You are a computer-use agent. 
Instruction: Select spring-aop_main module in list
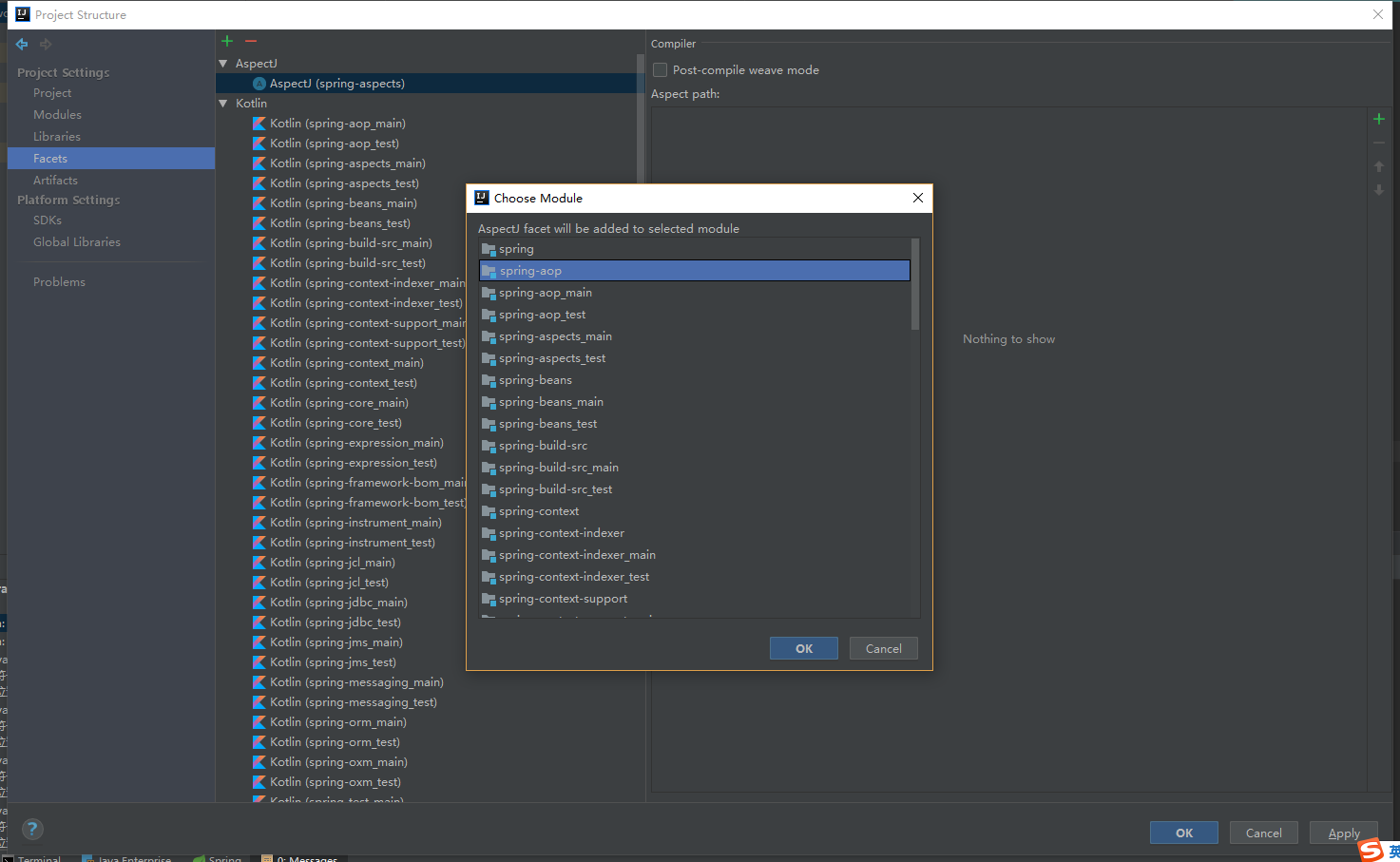coord(695,293)
